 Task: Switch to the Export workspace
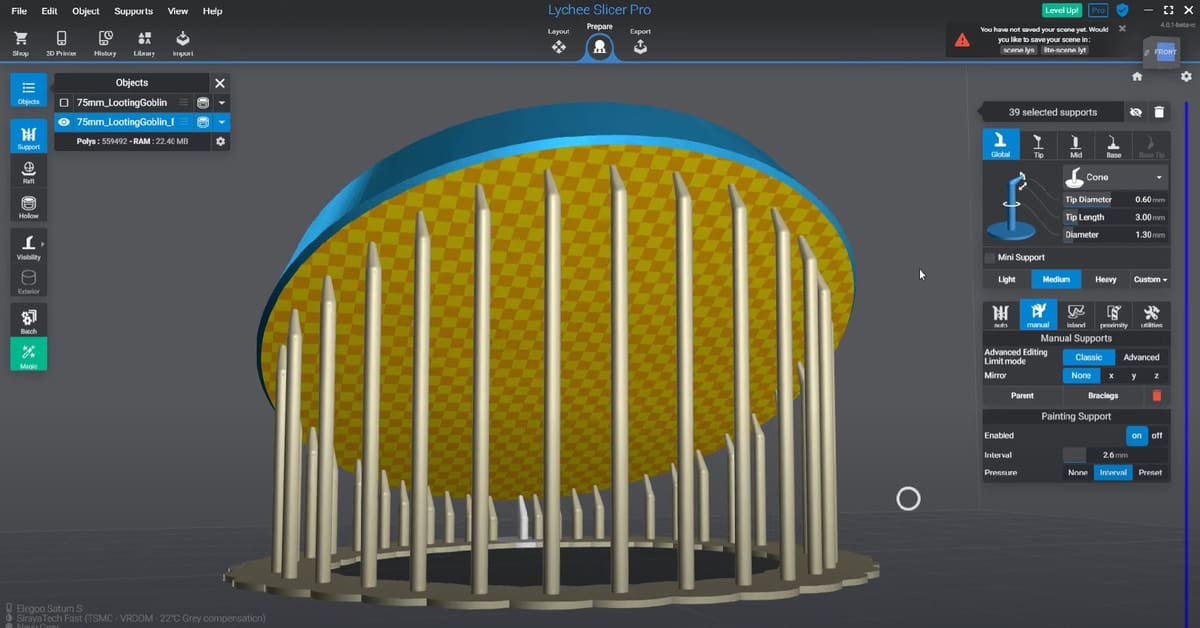click(640, 43)
